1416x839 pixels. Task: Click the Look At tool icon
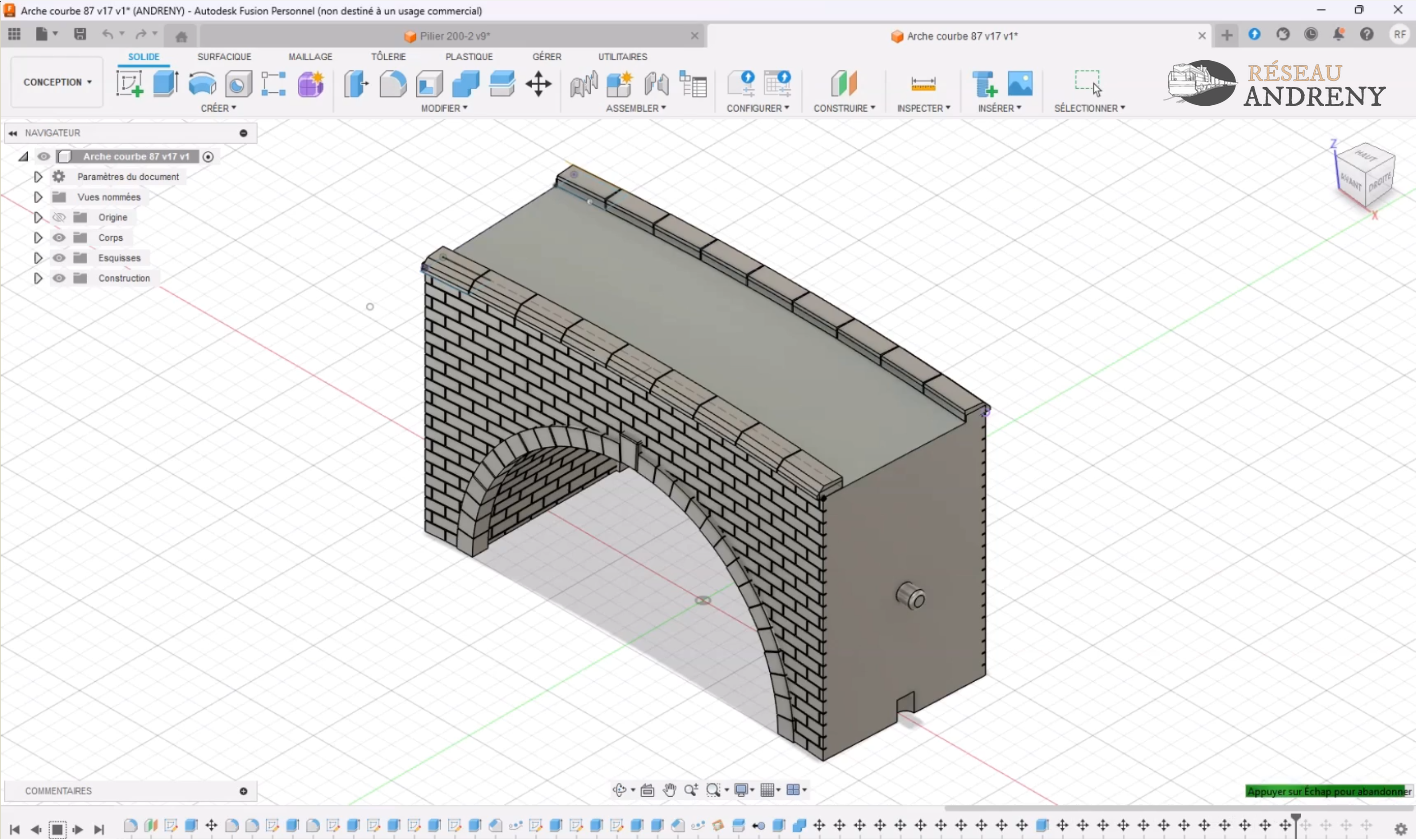click(647, 790)
